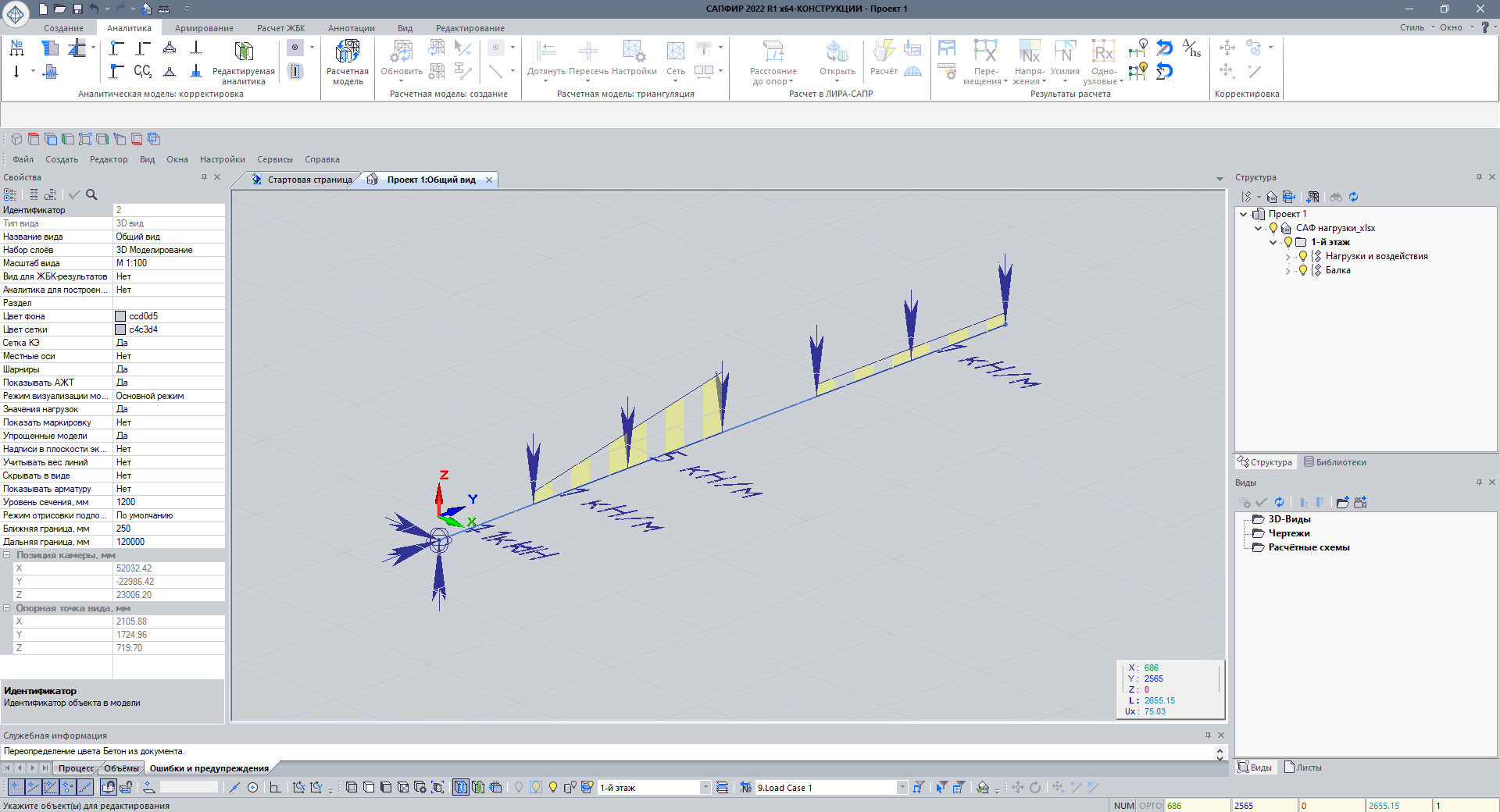Viewport: 1500px width, 812px height.
Task: Click the Редактируемая аналитика icon
Action: (x=244, y=52)
